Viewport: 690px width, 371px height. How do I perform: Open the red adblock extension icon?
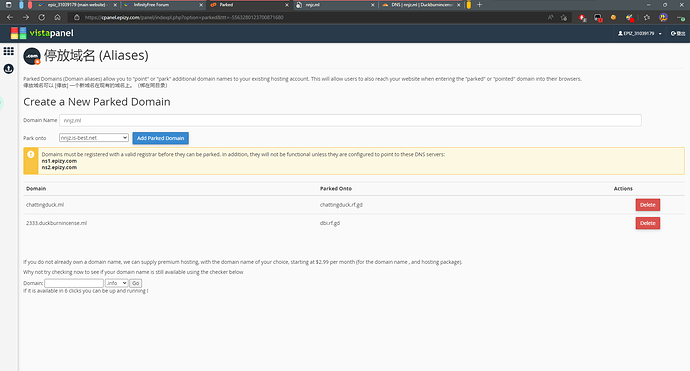[x=583, y=18]
